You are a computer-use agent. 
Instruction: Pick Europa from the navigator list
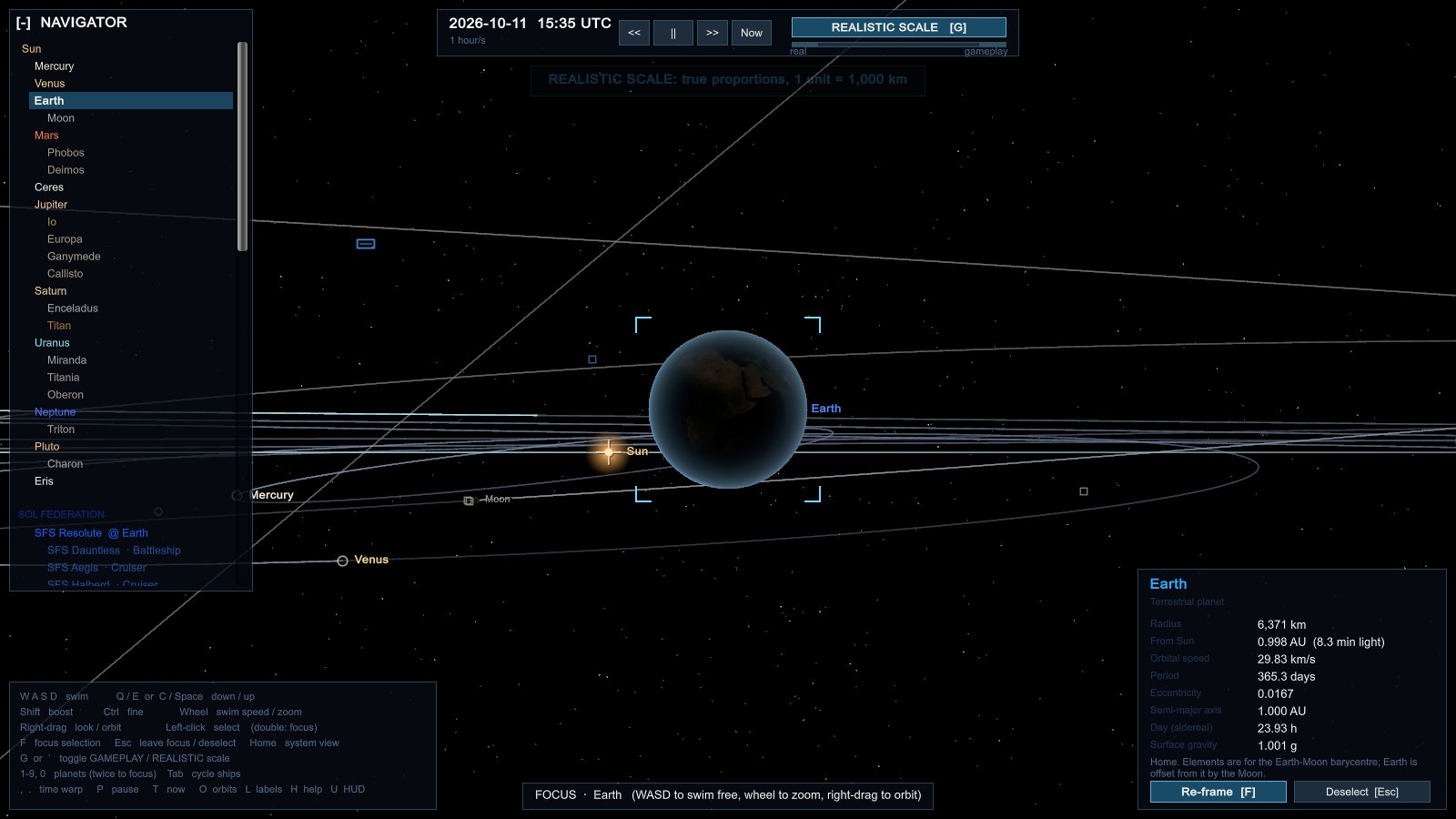pyautogui.click(x=65, y=239)
